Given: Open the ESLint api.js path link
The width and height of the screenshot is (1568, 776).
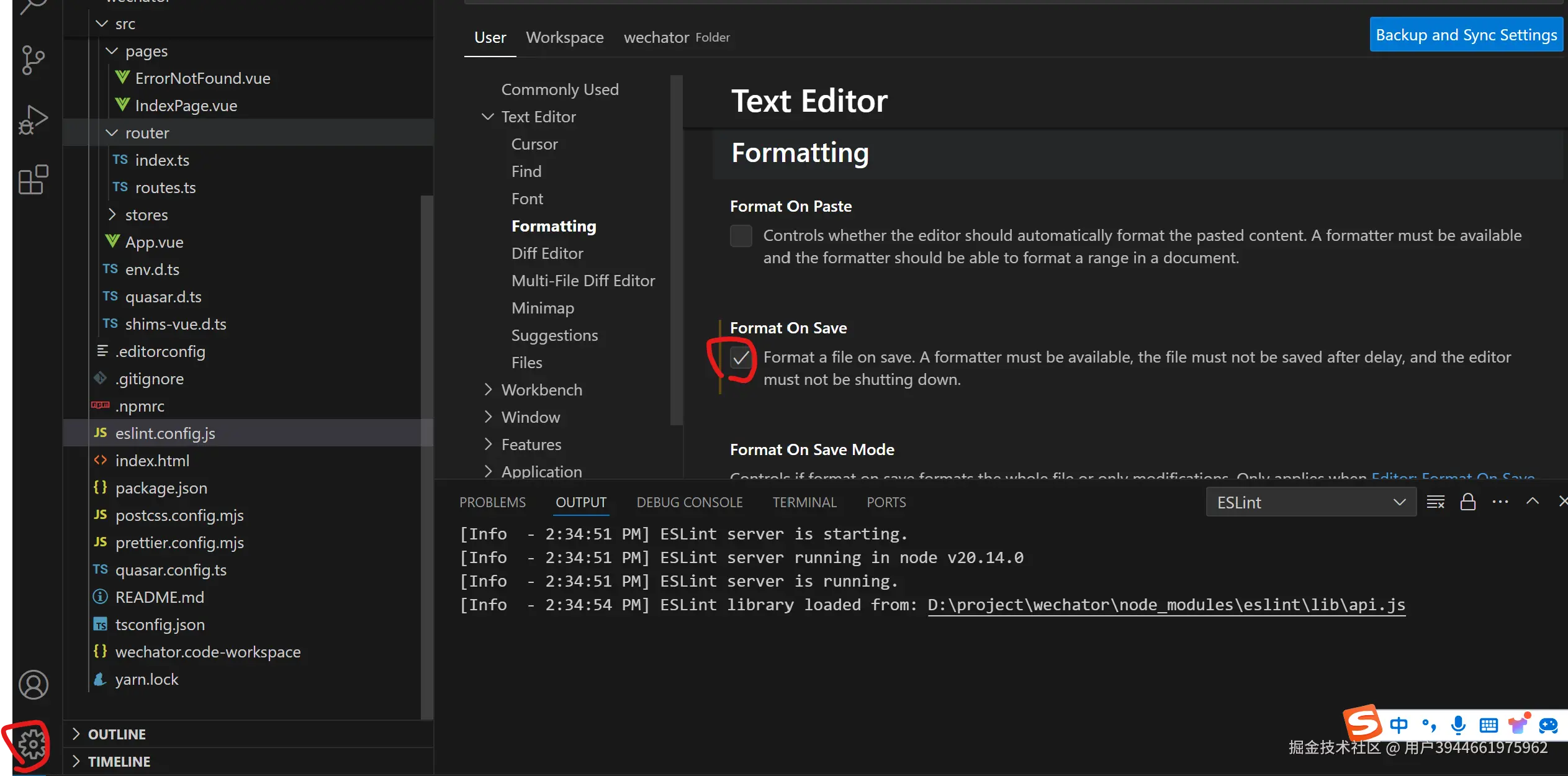Looking at the screenshot, I should pyautogui.click(x=1166, y=605).
